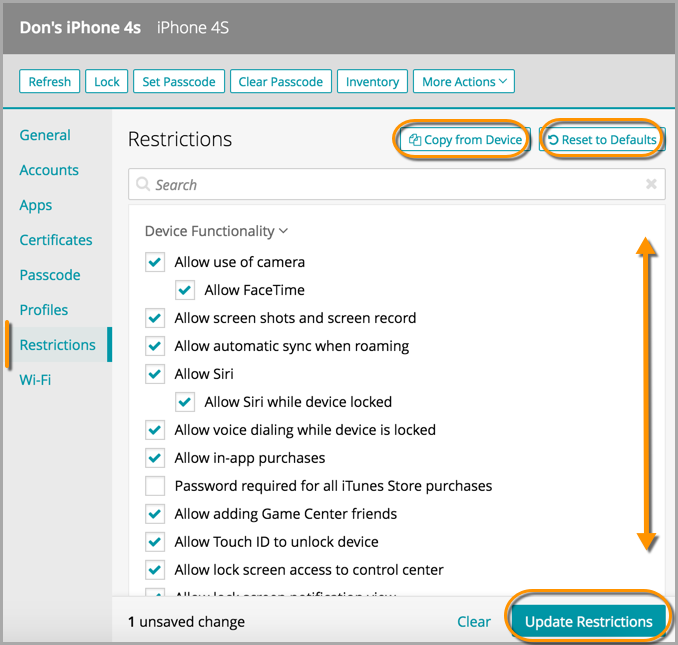
Task: Go to the Passcode sidebar item
Action: (x=50, y=275)
